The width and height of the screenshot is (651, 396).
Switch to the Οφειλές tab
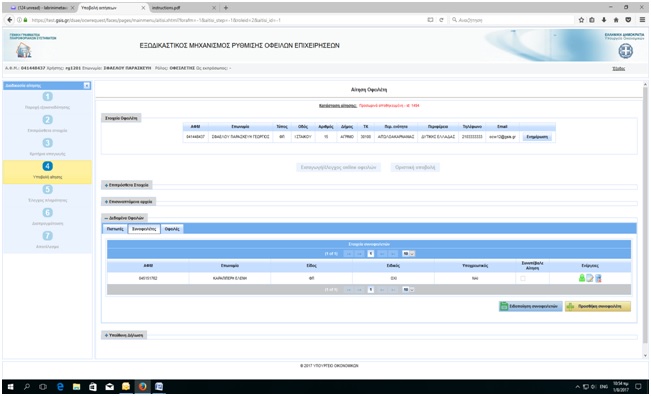tap(172, 229)
